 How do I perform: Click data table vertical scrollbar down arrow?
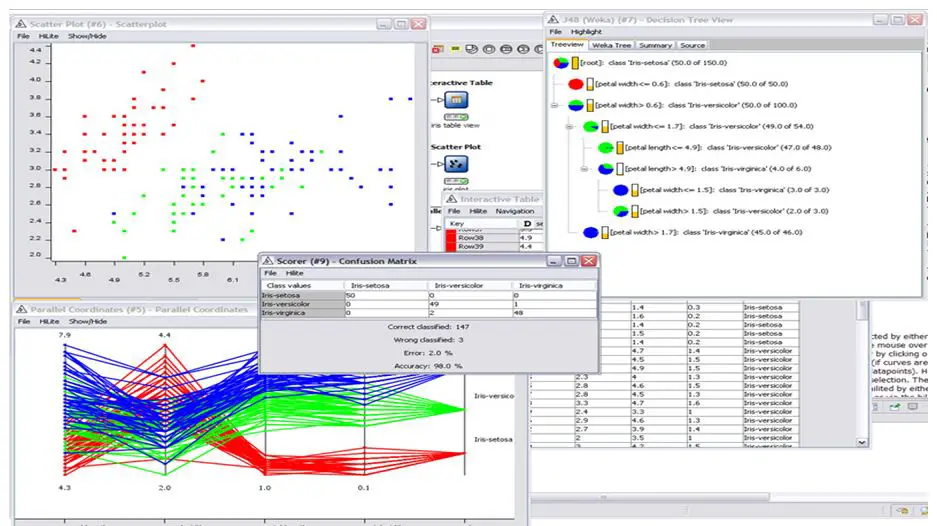862,442
